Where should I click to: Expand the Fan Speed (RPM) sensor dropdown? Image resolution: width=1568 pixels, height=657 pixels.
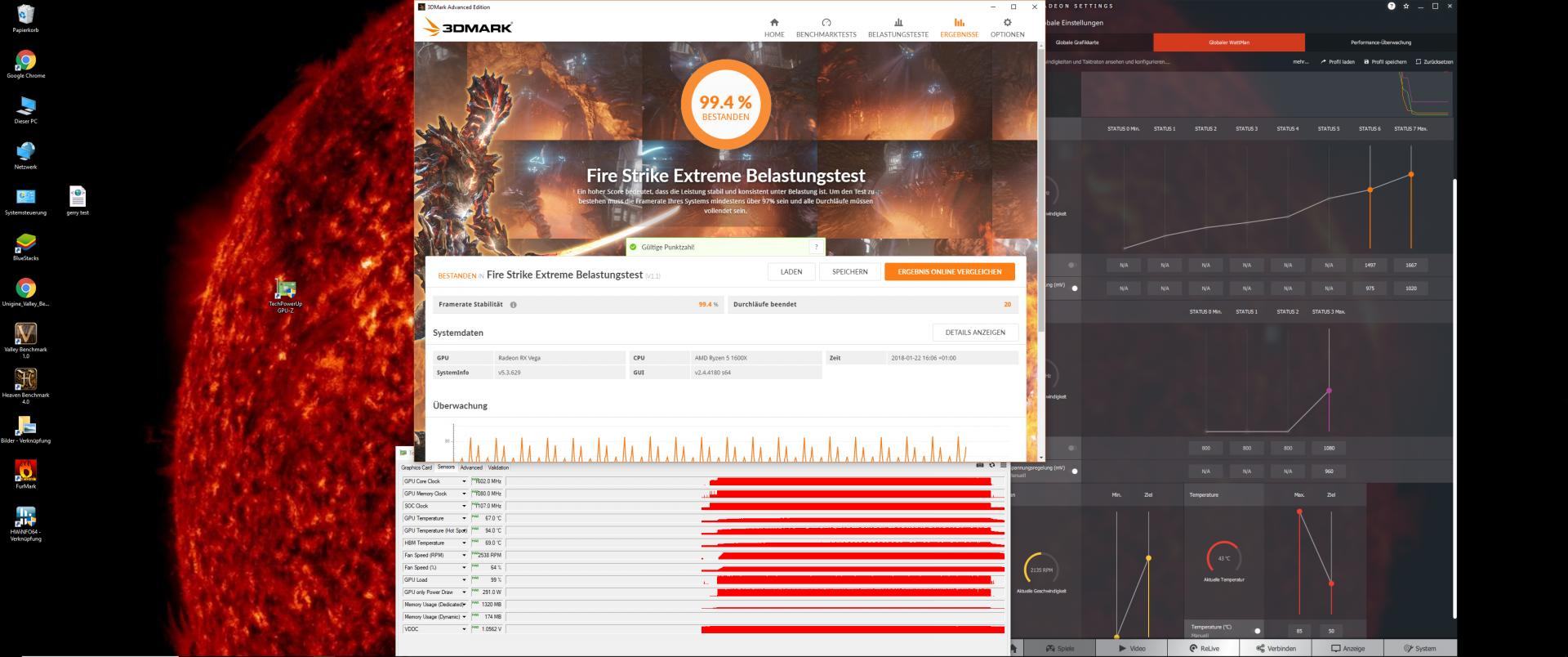coord(464,556)
